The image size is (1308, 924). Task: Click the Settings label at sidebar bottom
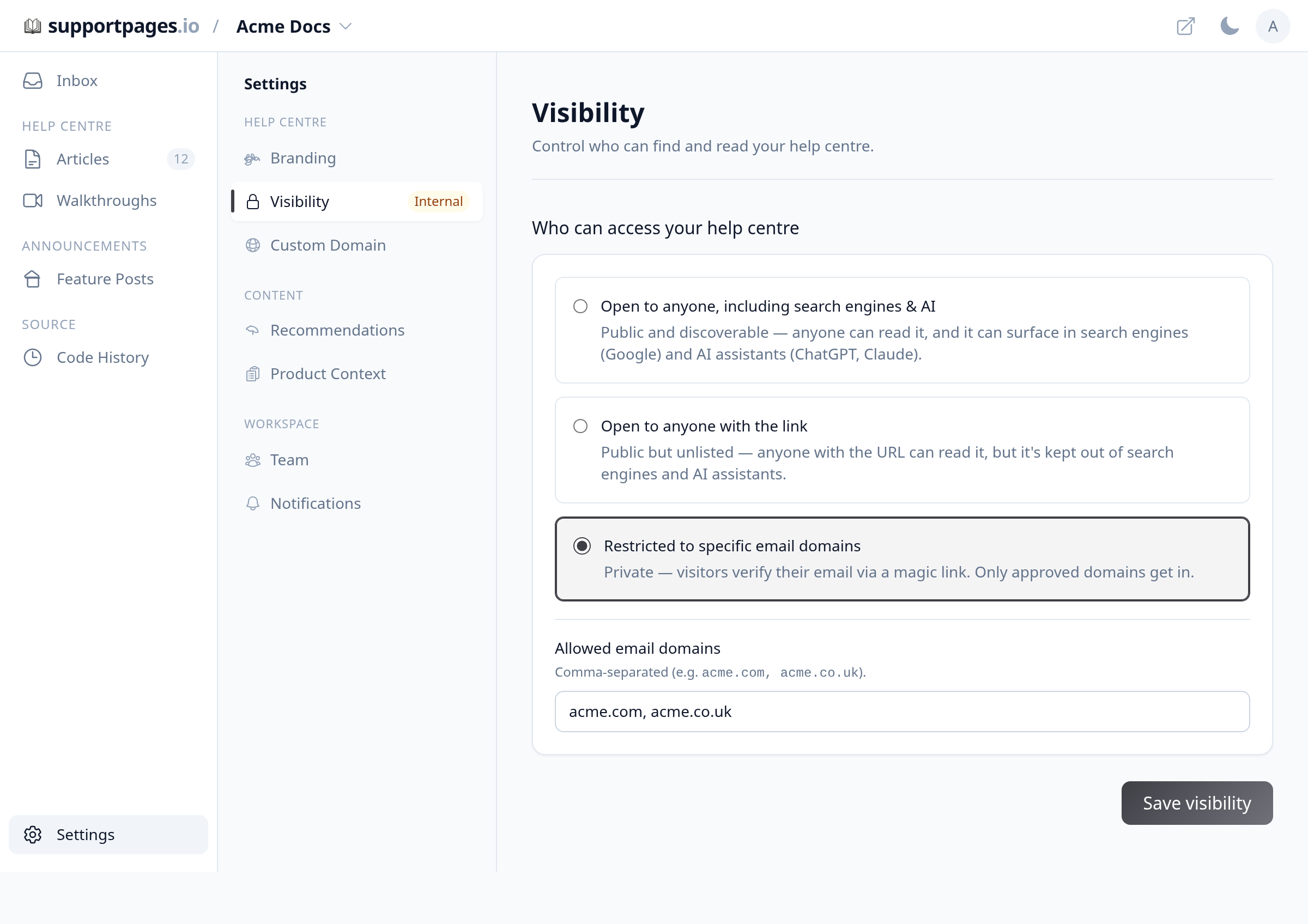pos(86,835)
